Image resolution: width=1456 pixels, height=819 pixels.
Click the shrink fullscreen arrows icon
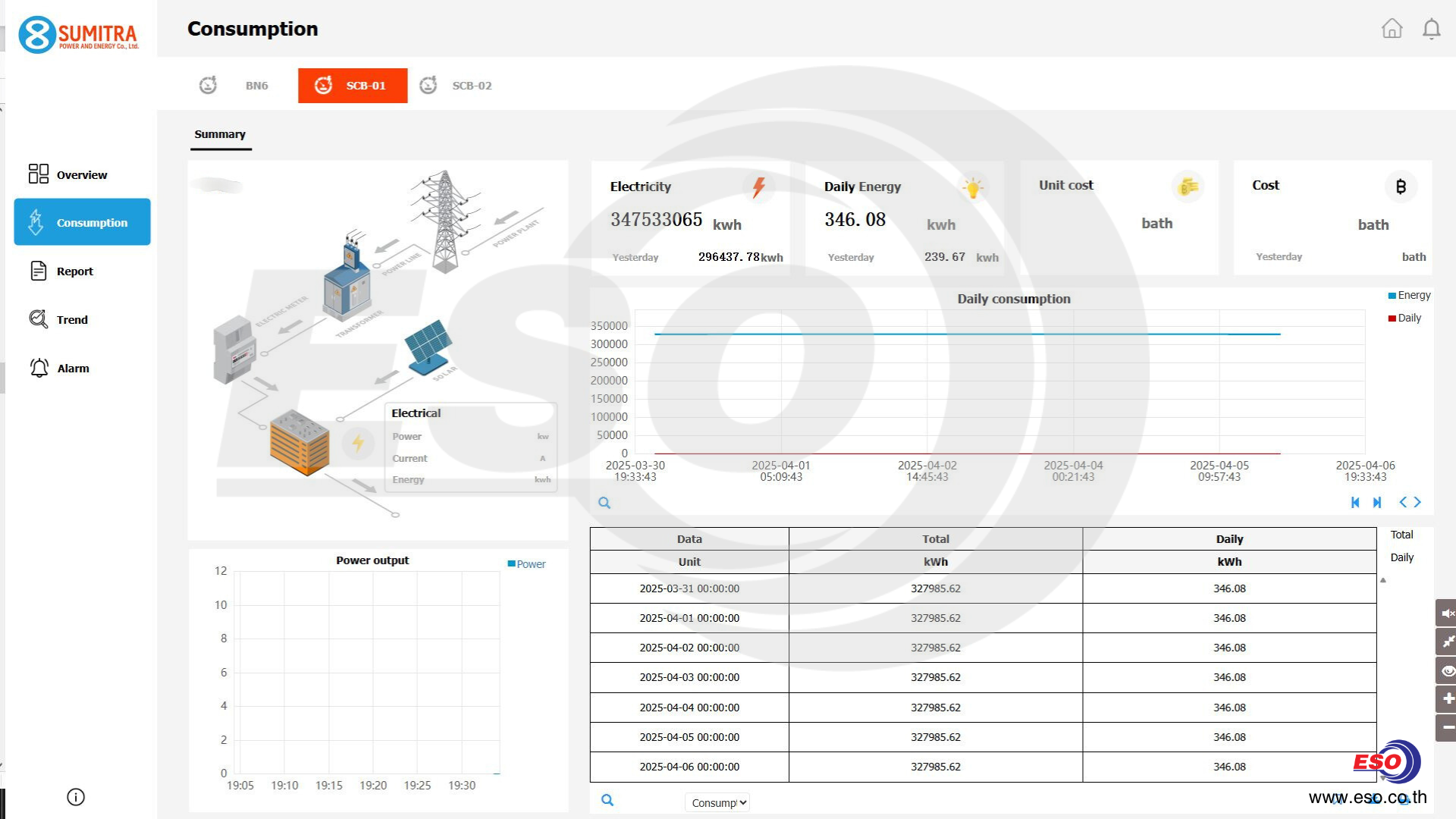tap(1447, 642)
